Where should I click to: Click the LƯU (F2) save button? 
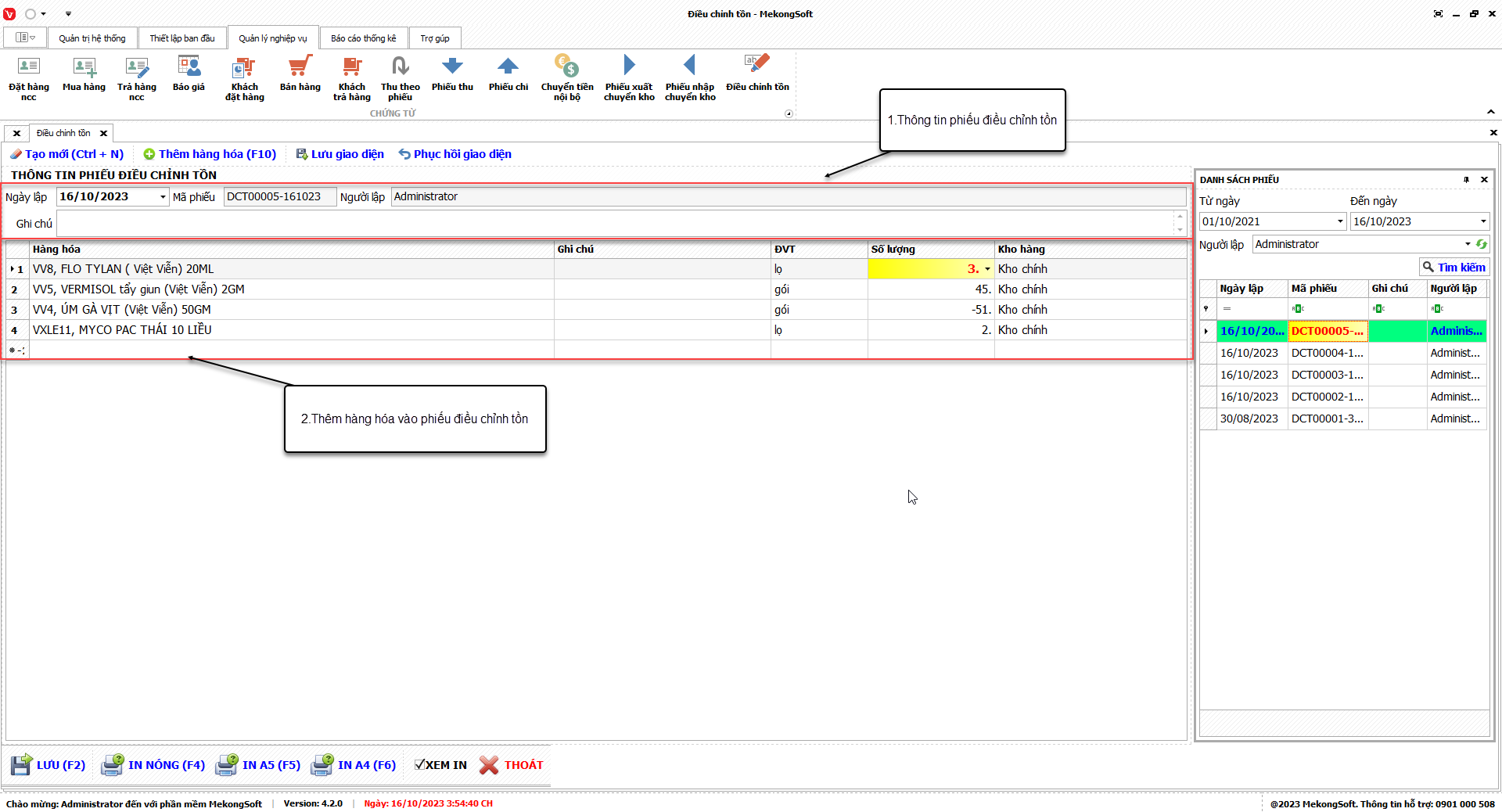49,764
